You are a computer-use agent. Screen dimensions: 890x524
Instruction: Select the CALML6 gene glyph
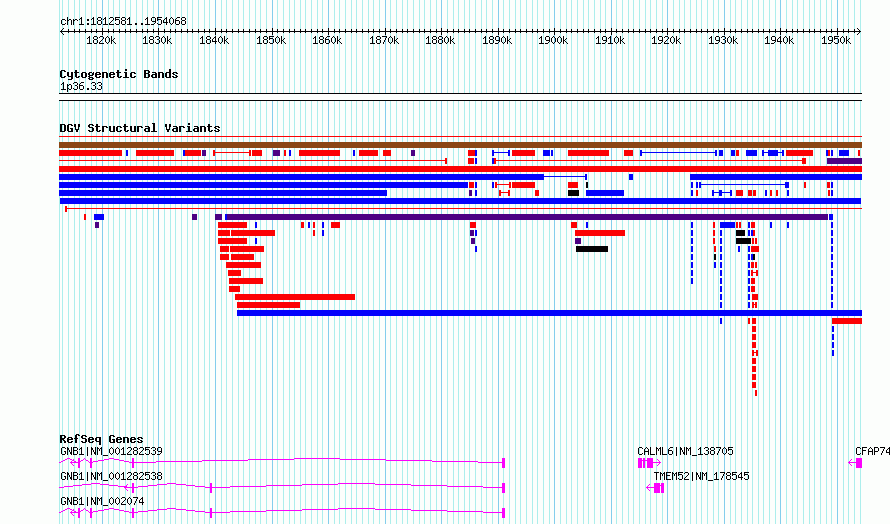pyautogui.click(x=649, y=463)
